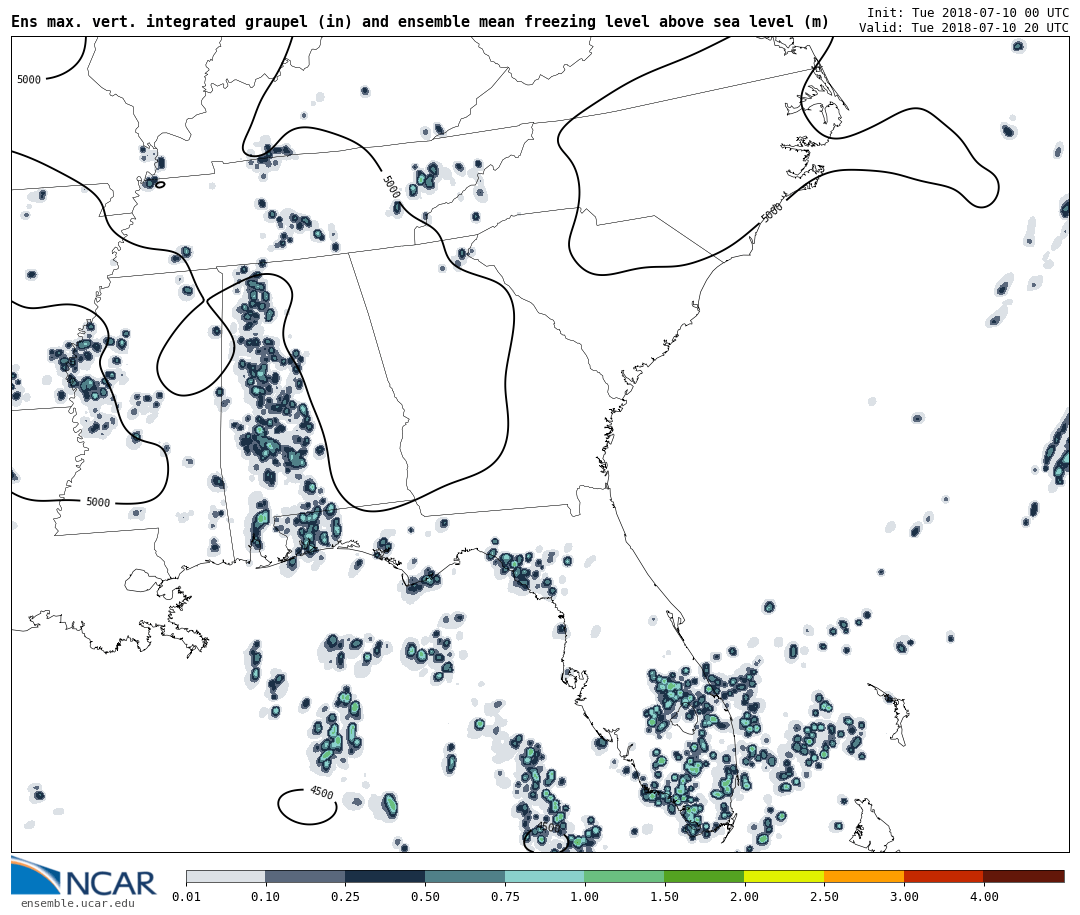This screenshot has width=1080, height=915.
Task: Click the light gray 0.01–0.10 colorbar segment
Action: tap(225, 876)
